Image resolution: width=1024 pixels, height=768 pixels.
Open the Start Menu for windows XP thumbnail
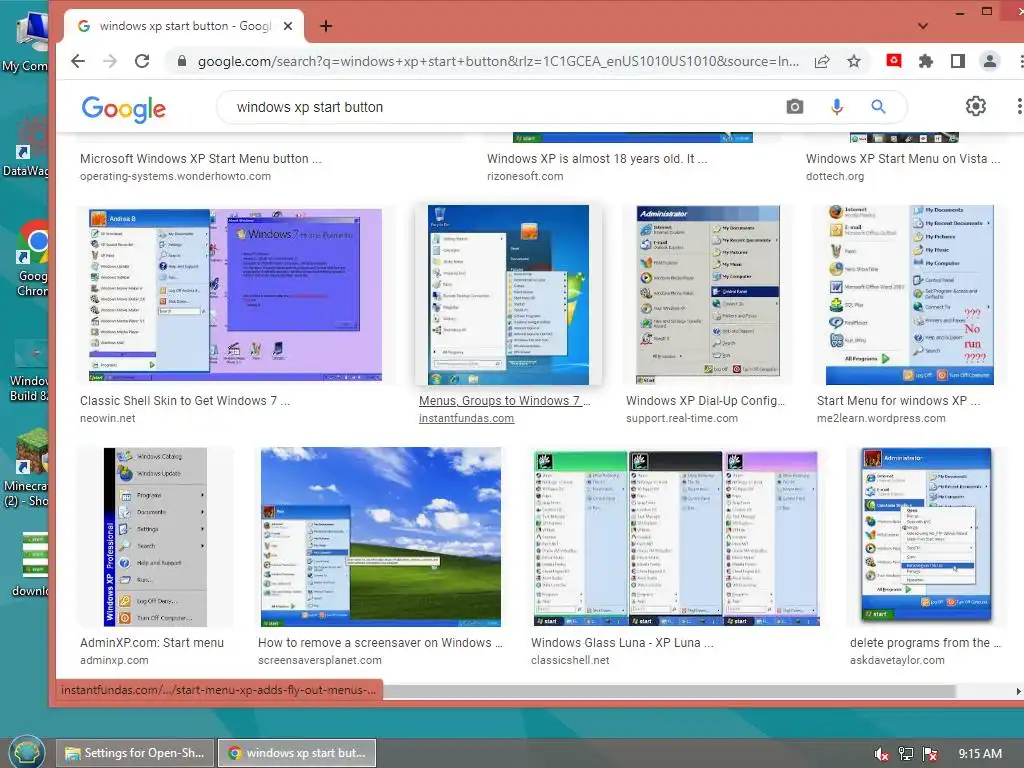click(909, 295)
